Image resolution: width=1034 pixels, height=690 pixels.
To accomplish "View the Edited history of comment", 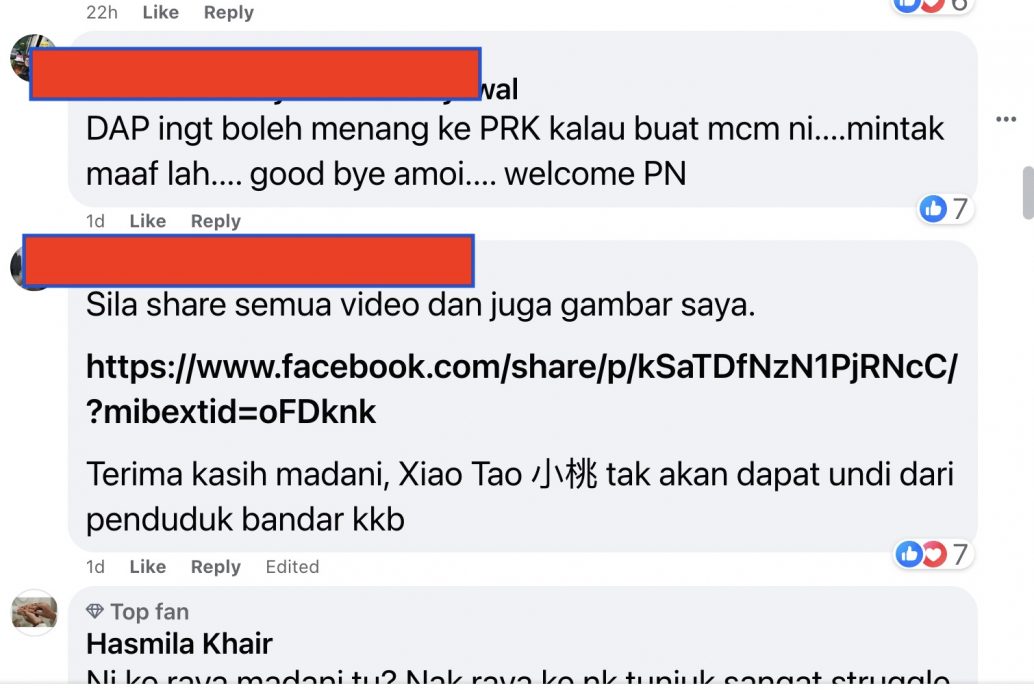I will pos(292,567).
